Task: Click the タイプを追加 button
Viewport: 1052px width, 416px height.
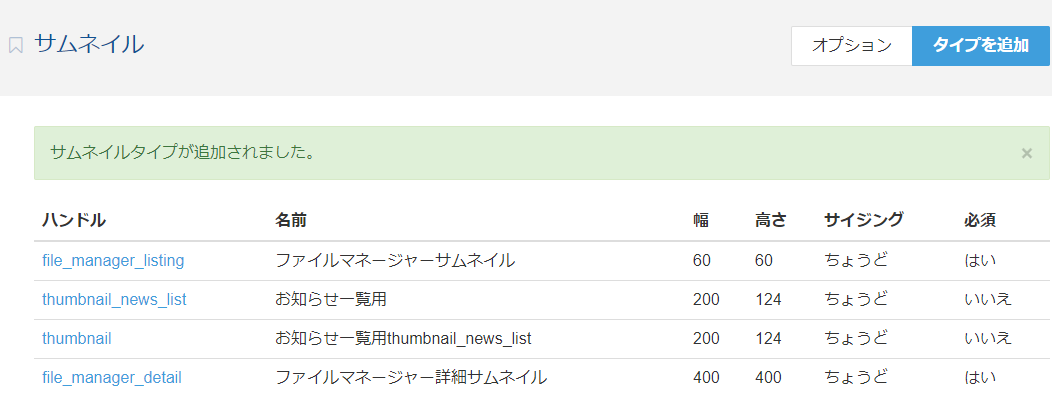Action: pos(981,46)
